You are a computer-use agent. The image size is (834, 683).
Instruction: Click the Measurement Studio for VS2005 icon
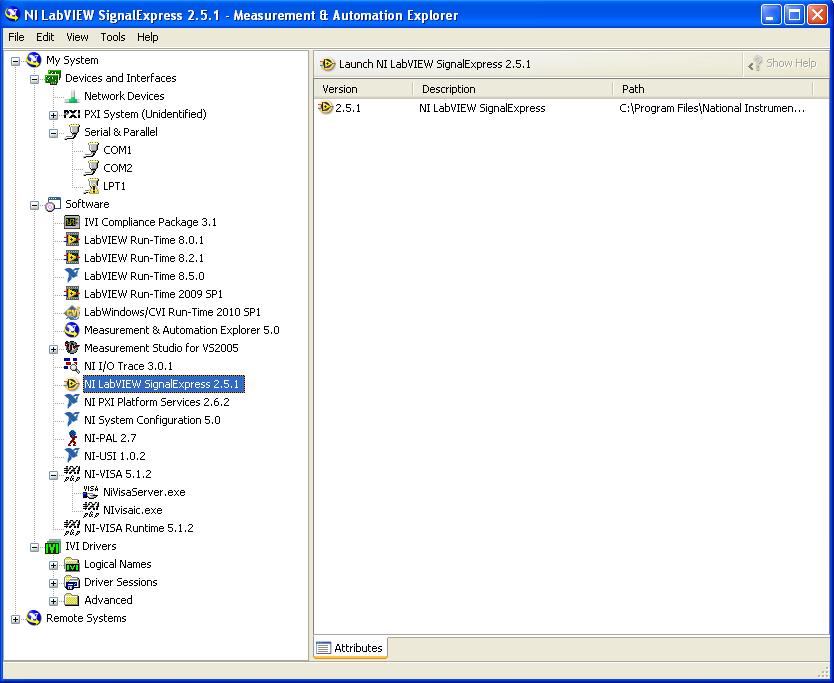pos(72,348)
